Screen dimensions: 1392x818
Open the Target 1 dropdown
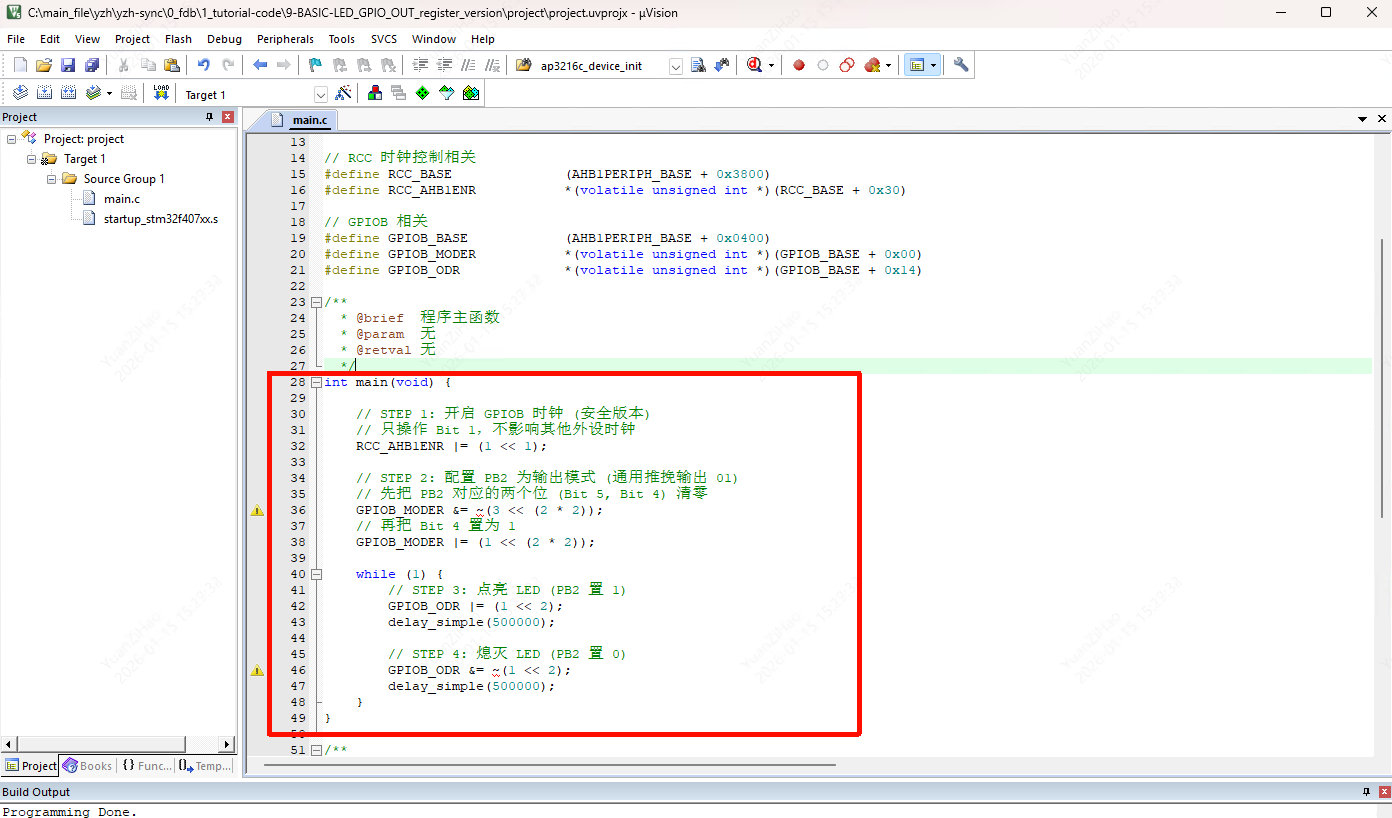tap(320, 95)
